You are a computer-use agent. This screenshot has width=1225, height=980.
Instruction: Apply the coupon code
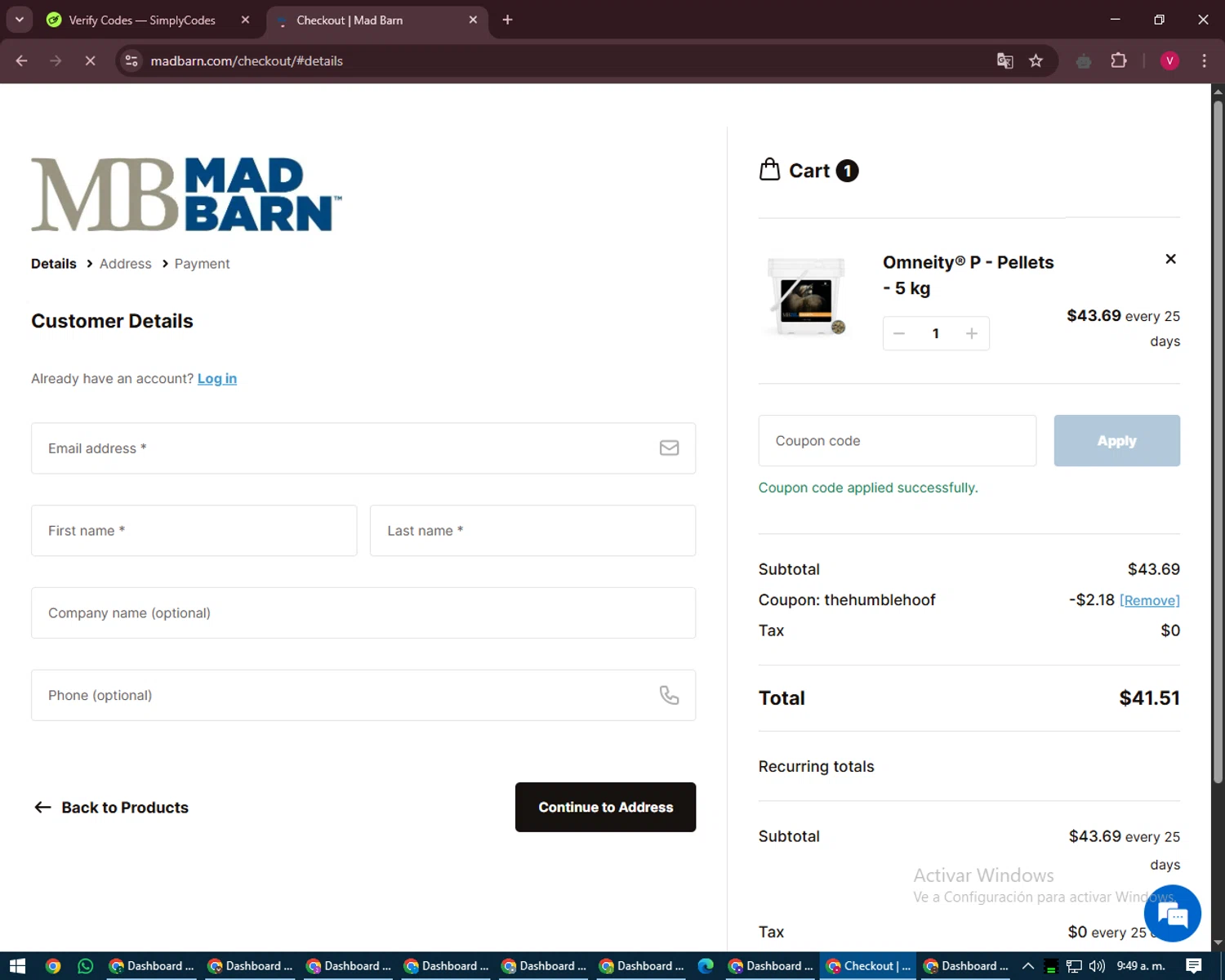1116,441
